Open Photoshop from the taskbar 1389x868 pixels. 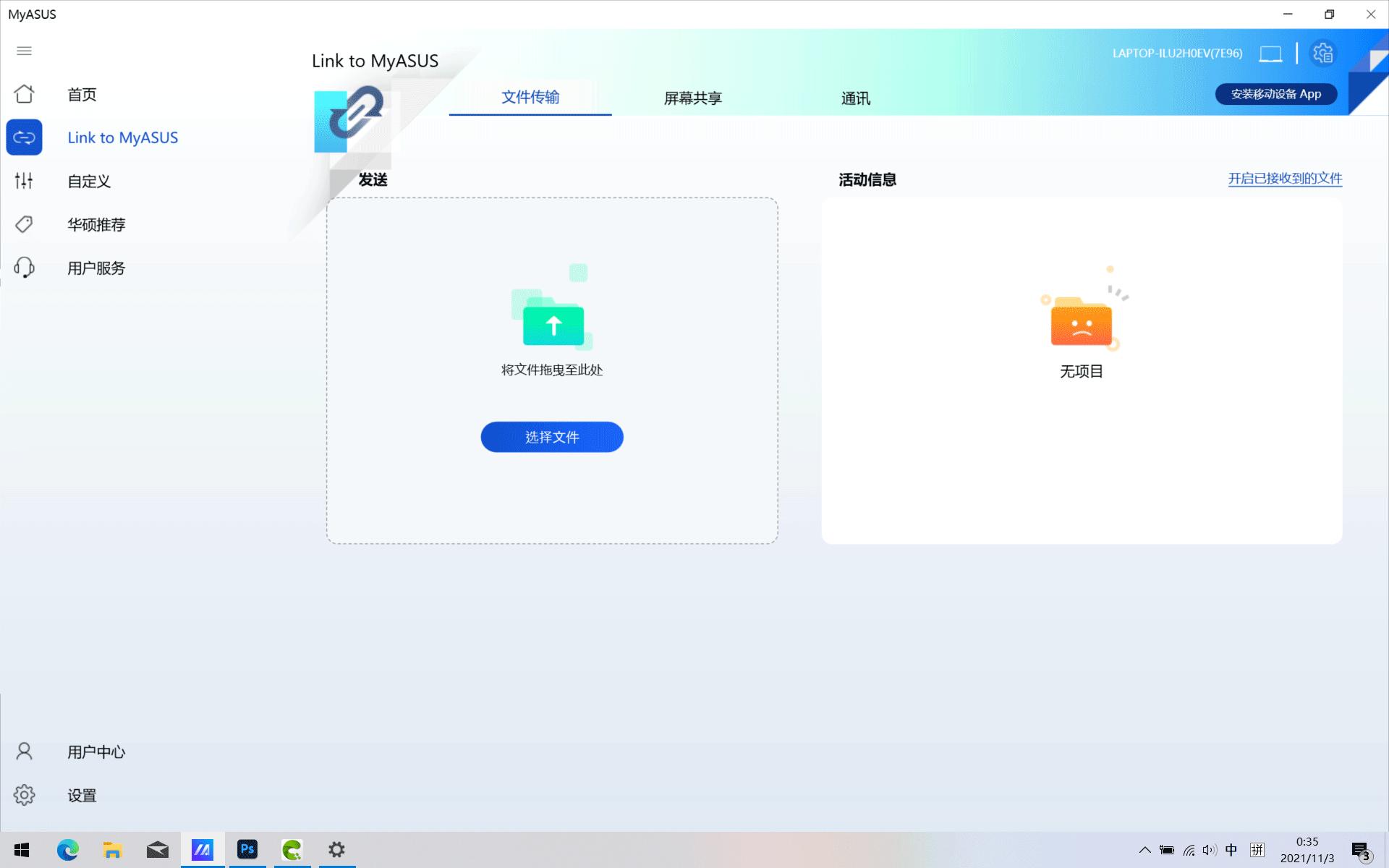pos(247,849)
